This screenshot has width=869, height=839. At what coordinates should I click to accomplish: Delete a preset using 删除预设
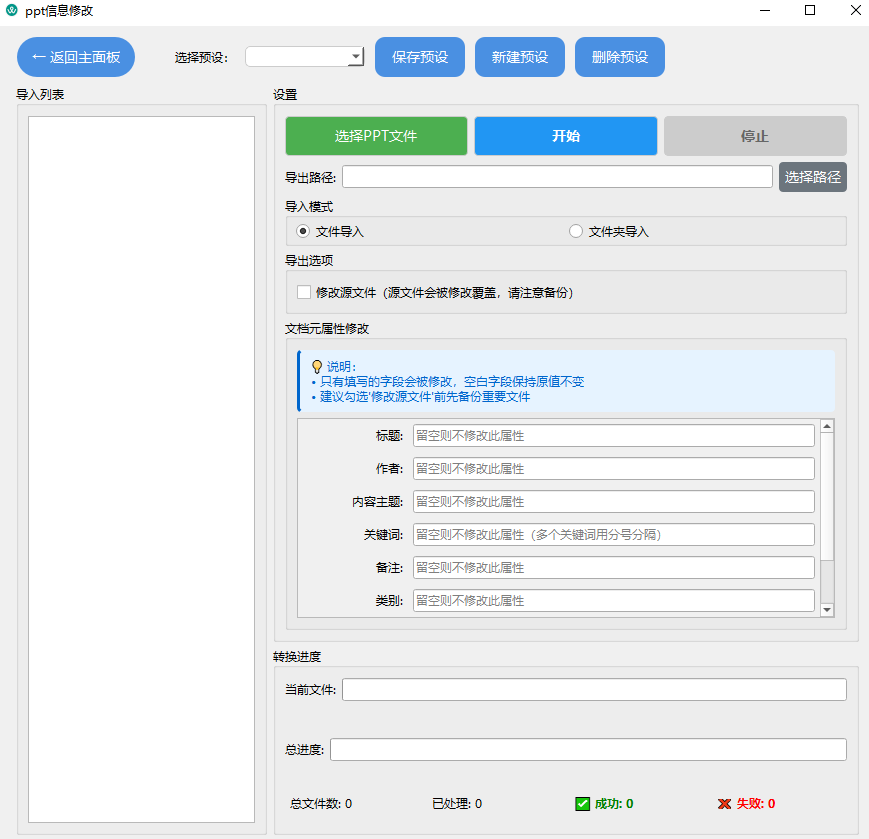619,56
